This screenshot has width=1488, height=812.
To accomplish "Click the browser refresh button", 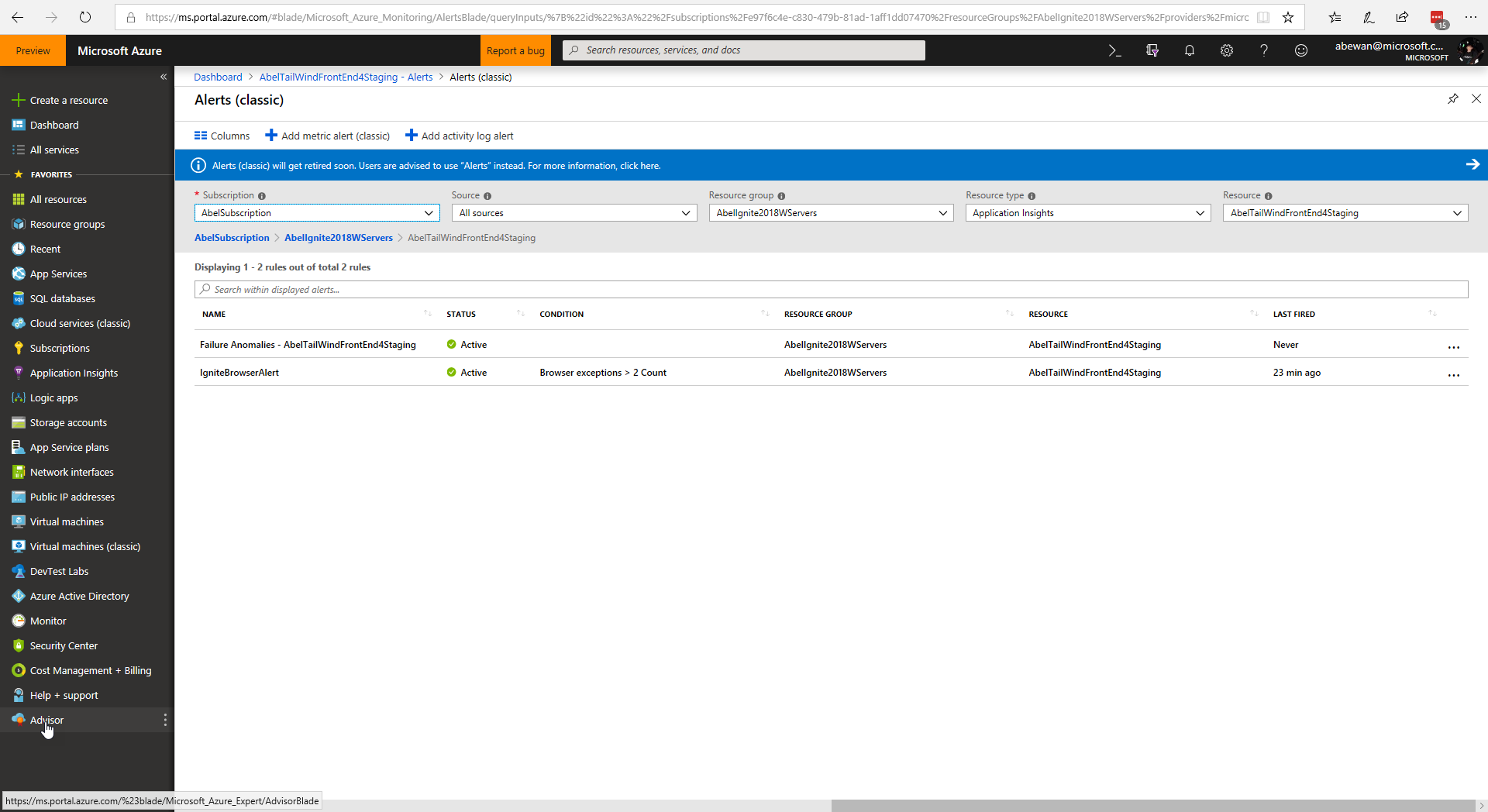I will click(x=85, y=17).
